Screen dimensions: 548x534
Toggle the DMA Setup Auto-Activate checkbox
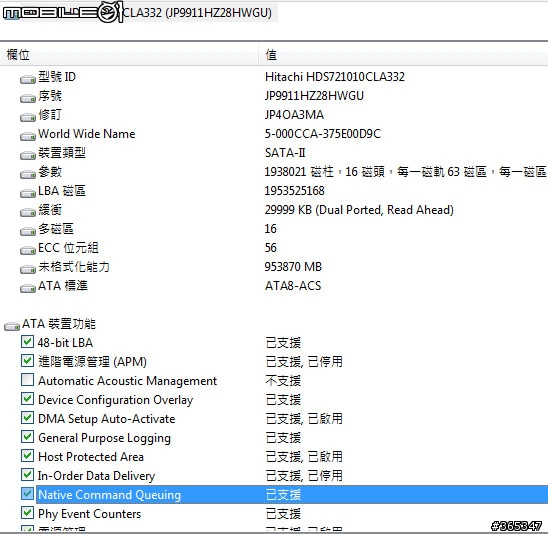27,417
